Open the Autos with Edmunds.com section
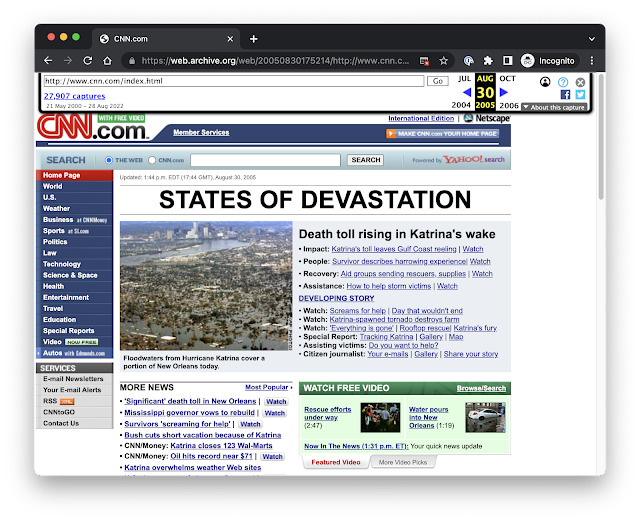Viewport: 640px width, 521px height. [x=75, y=353]
